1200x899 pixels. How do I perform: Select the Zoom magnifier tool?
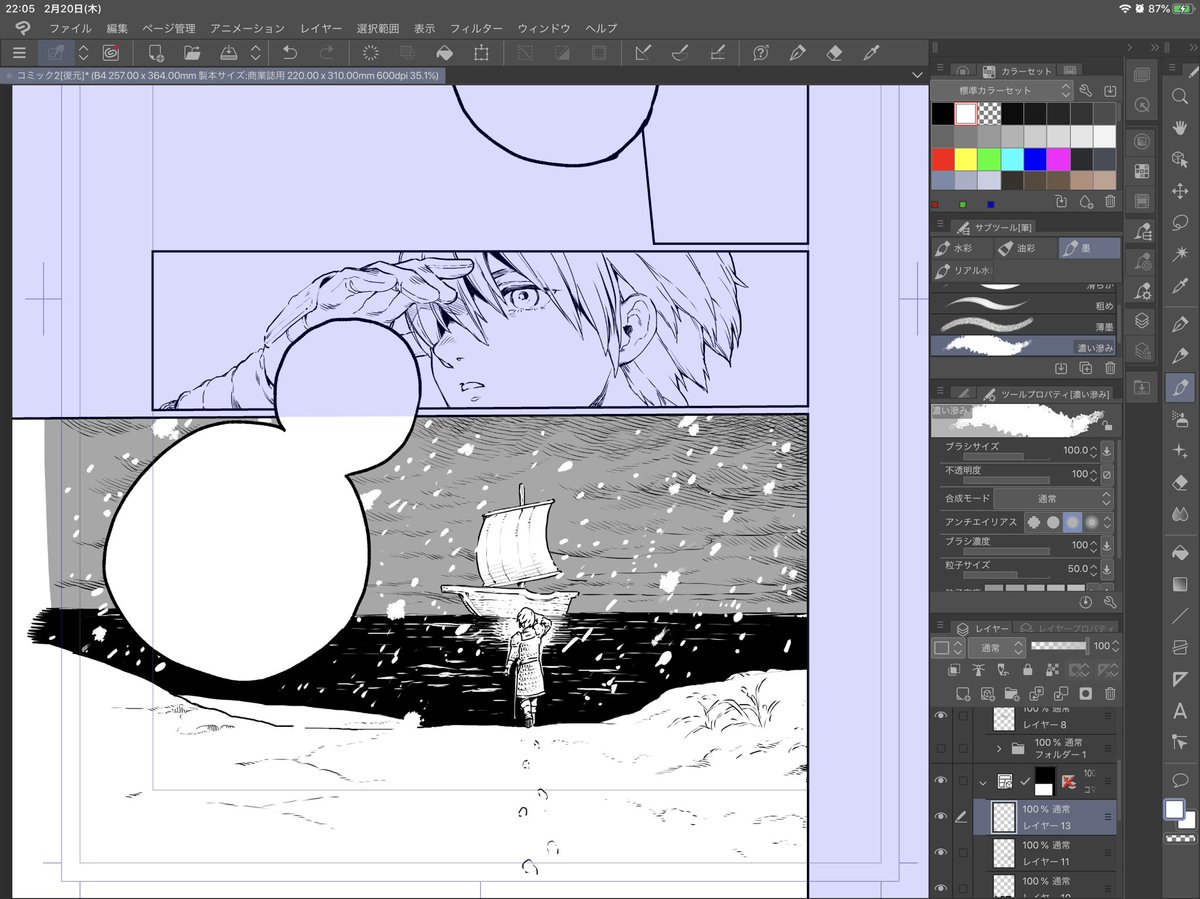click(1179, 95)
